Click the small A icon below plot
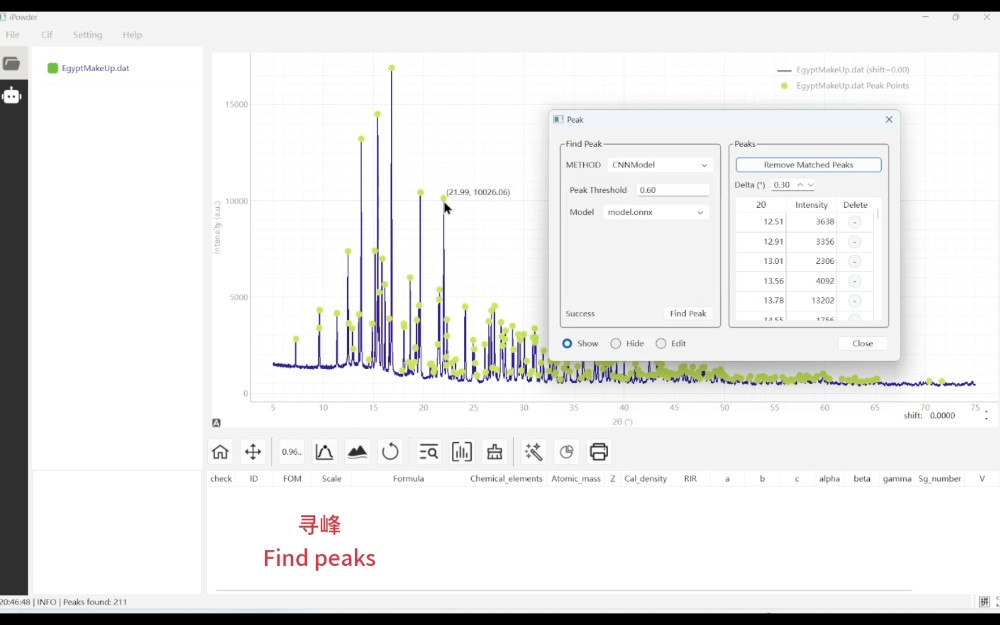 click(216, 423)
